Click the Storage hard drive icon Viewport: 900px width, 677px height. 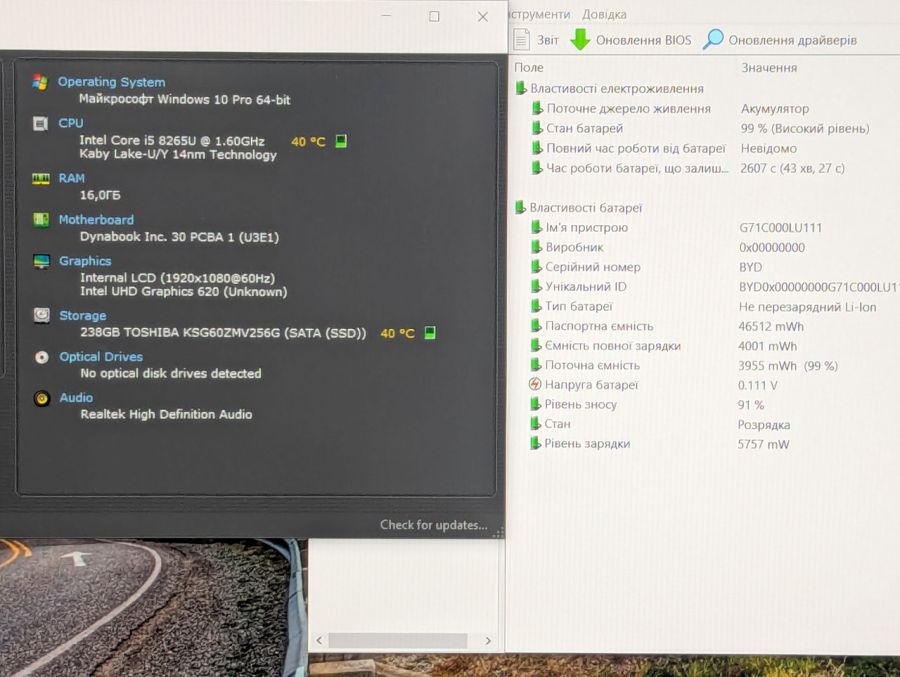click(41, 315)
